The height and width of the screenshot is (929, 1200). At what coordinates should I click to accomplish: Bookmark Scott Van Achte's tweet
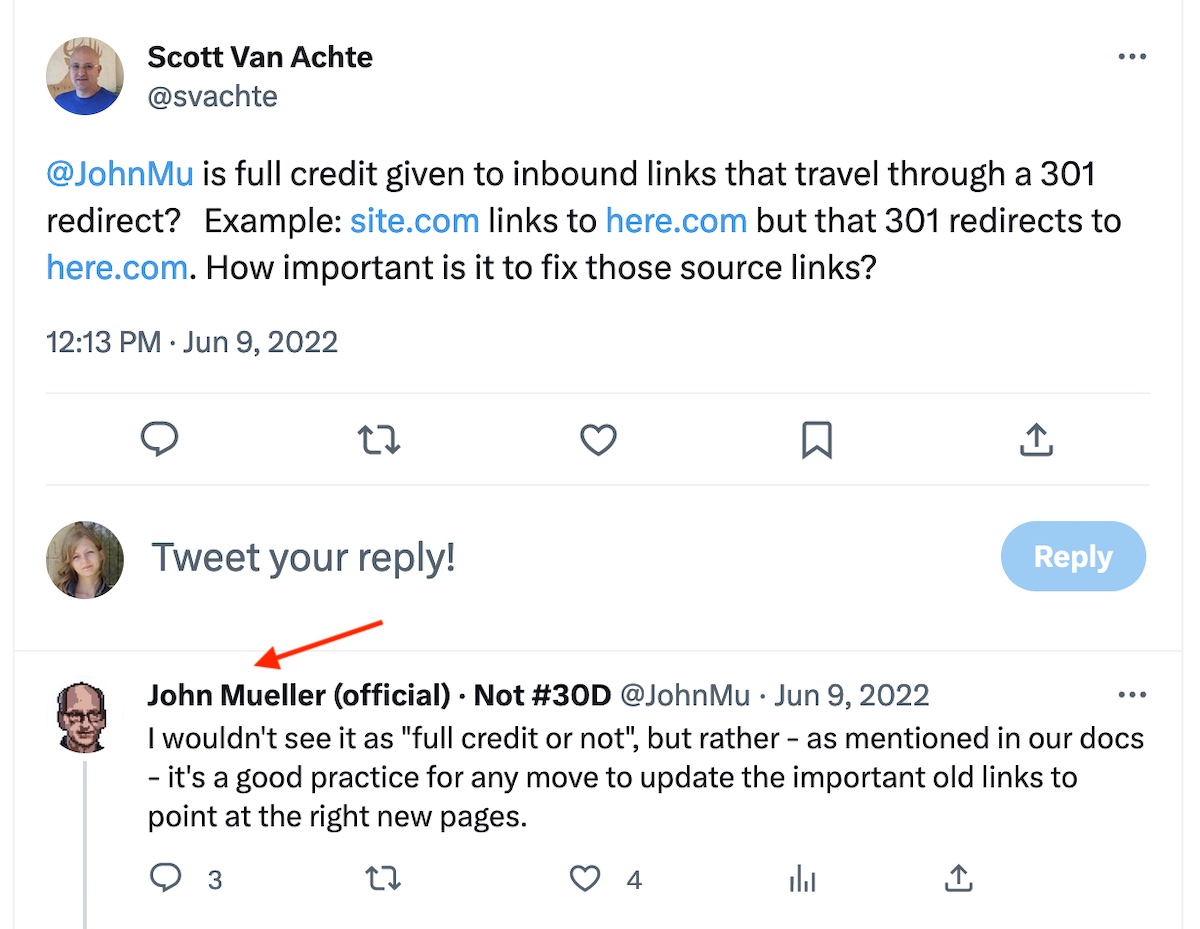pos(817,440)
